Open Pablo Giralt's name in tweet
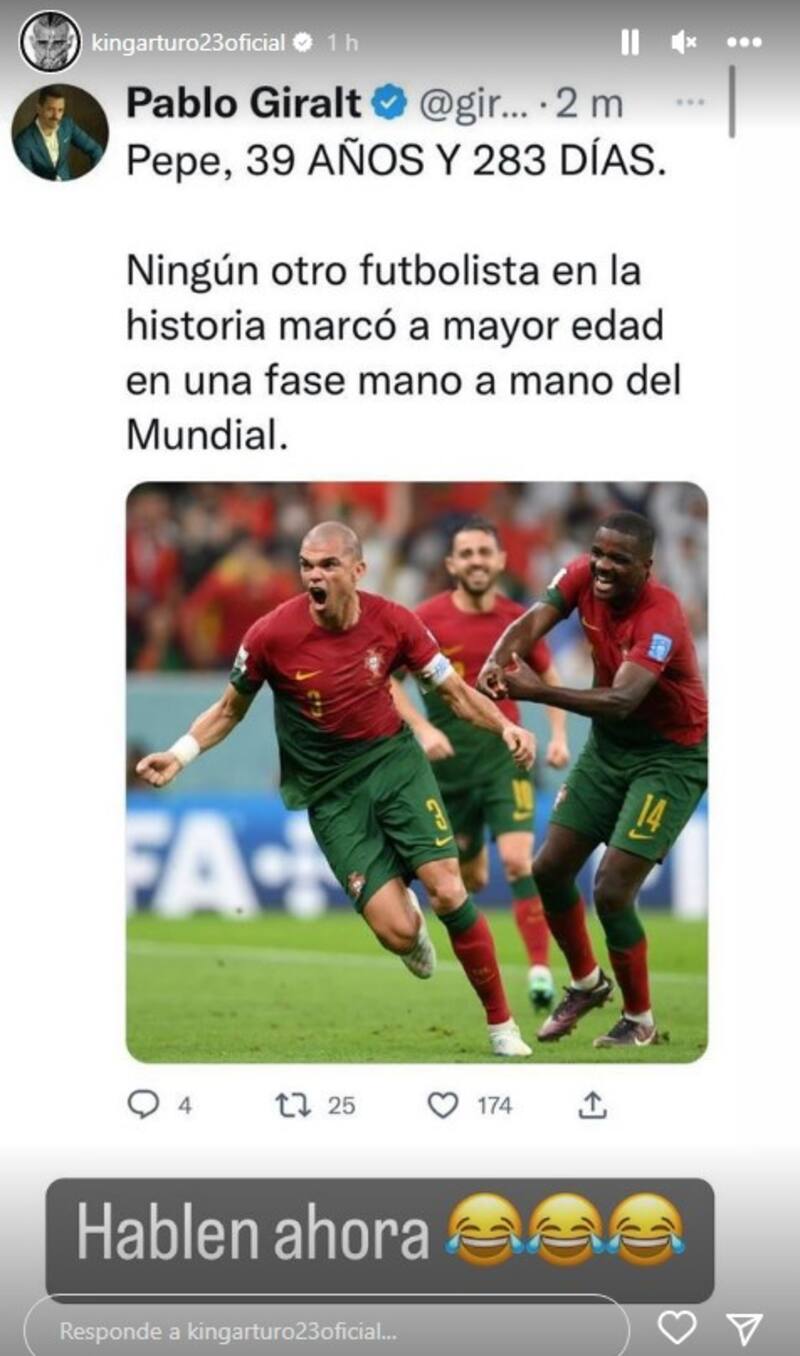800x1356 pixels. click(x=243, y=103)
